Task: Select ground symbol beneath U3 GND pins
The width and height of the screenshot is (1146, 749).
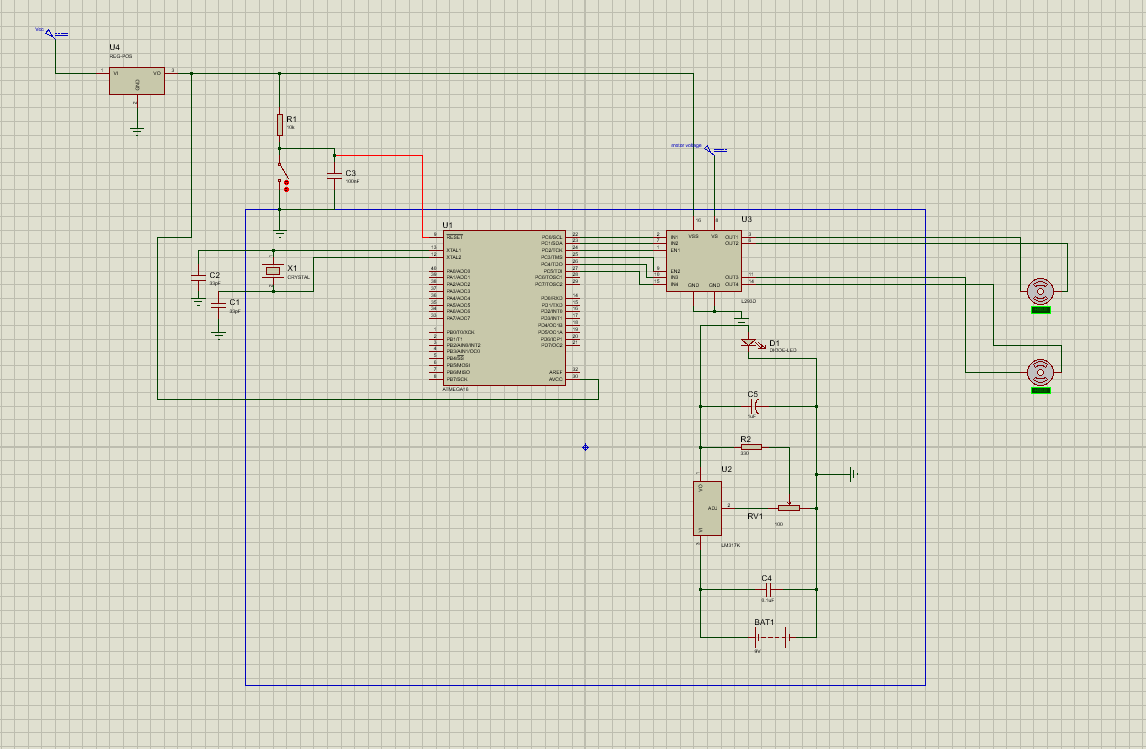Action: pos(741,321)
